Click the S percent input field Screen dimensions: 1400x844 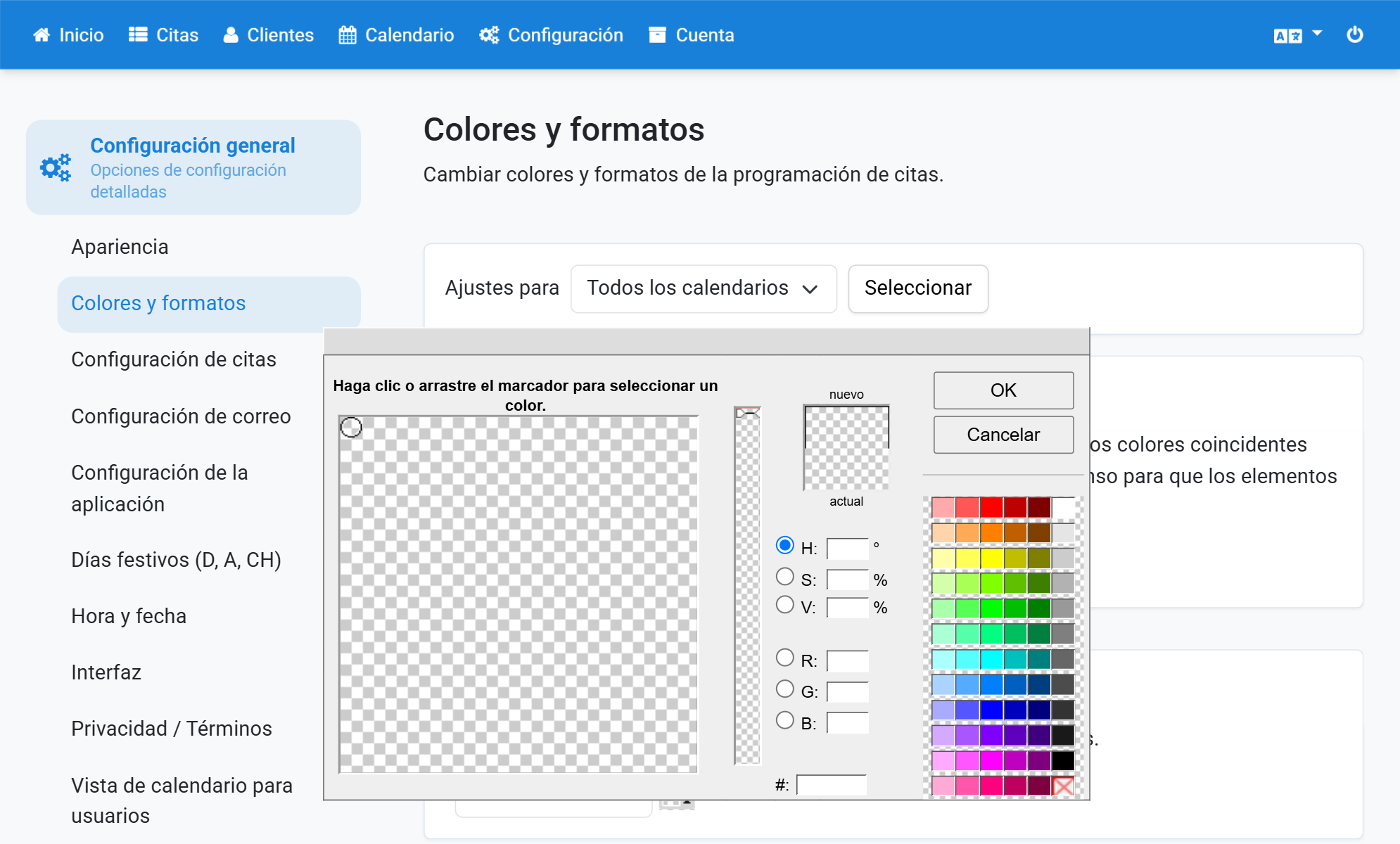(x=848, y=580)
